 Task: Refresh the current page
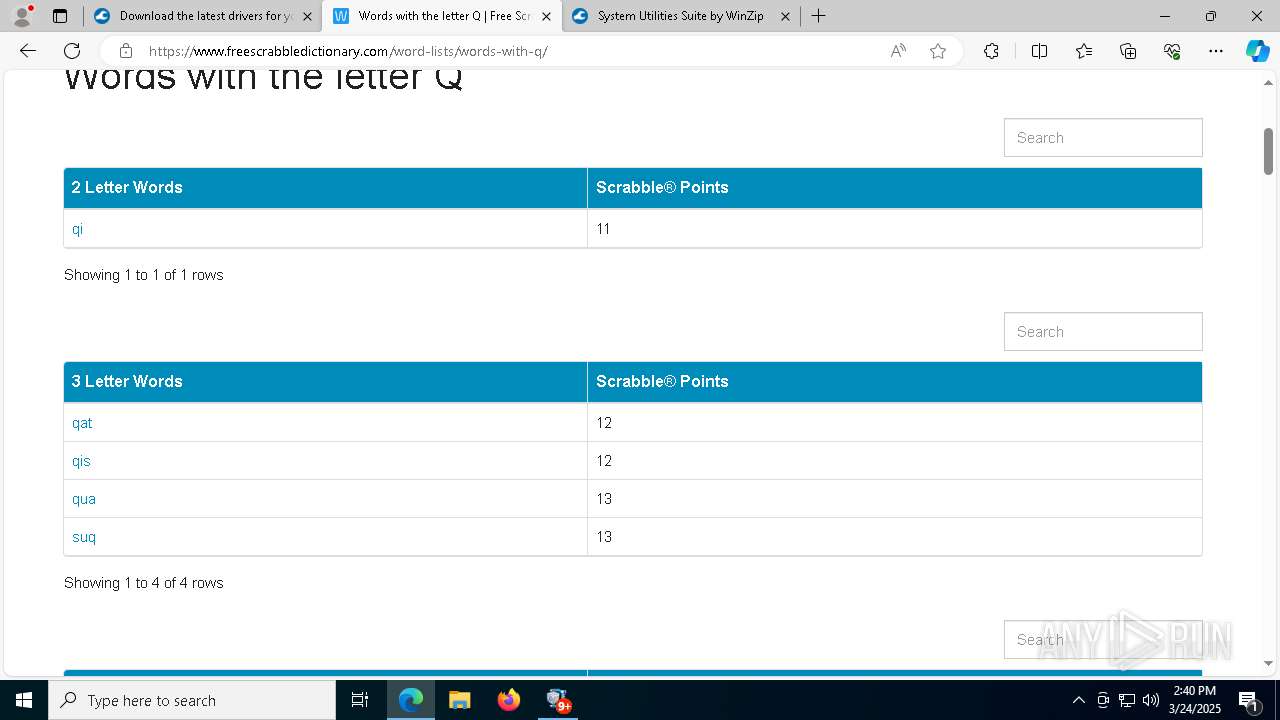pos(72,51)
